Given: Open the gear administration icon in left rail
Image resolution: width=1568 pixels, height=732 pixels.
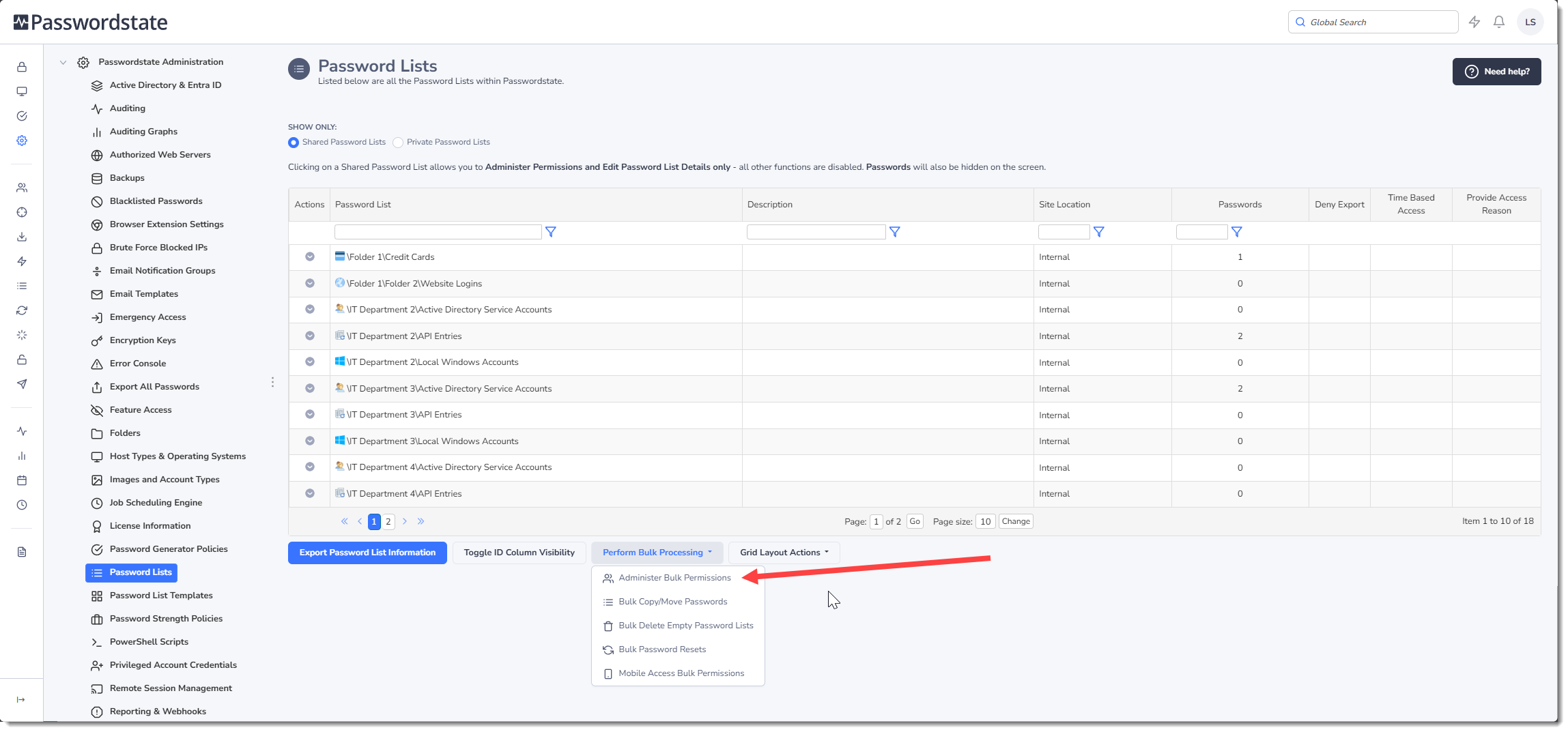Looking at the screenshot, I should pyautogui.click(x=22, y=141).
